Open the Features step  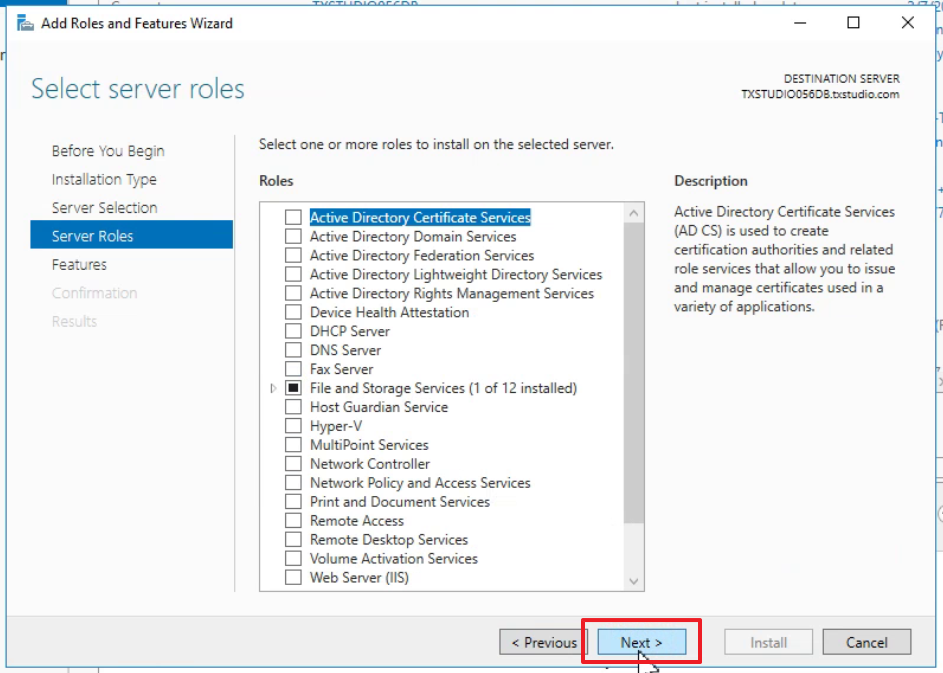(x=79, y=265)
